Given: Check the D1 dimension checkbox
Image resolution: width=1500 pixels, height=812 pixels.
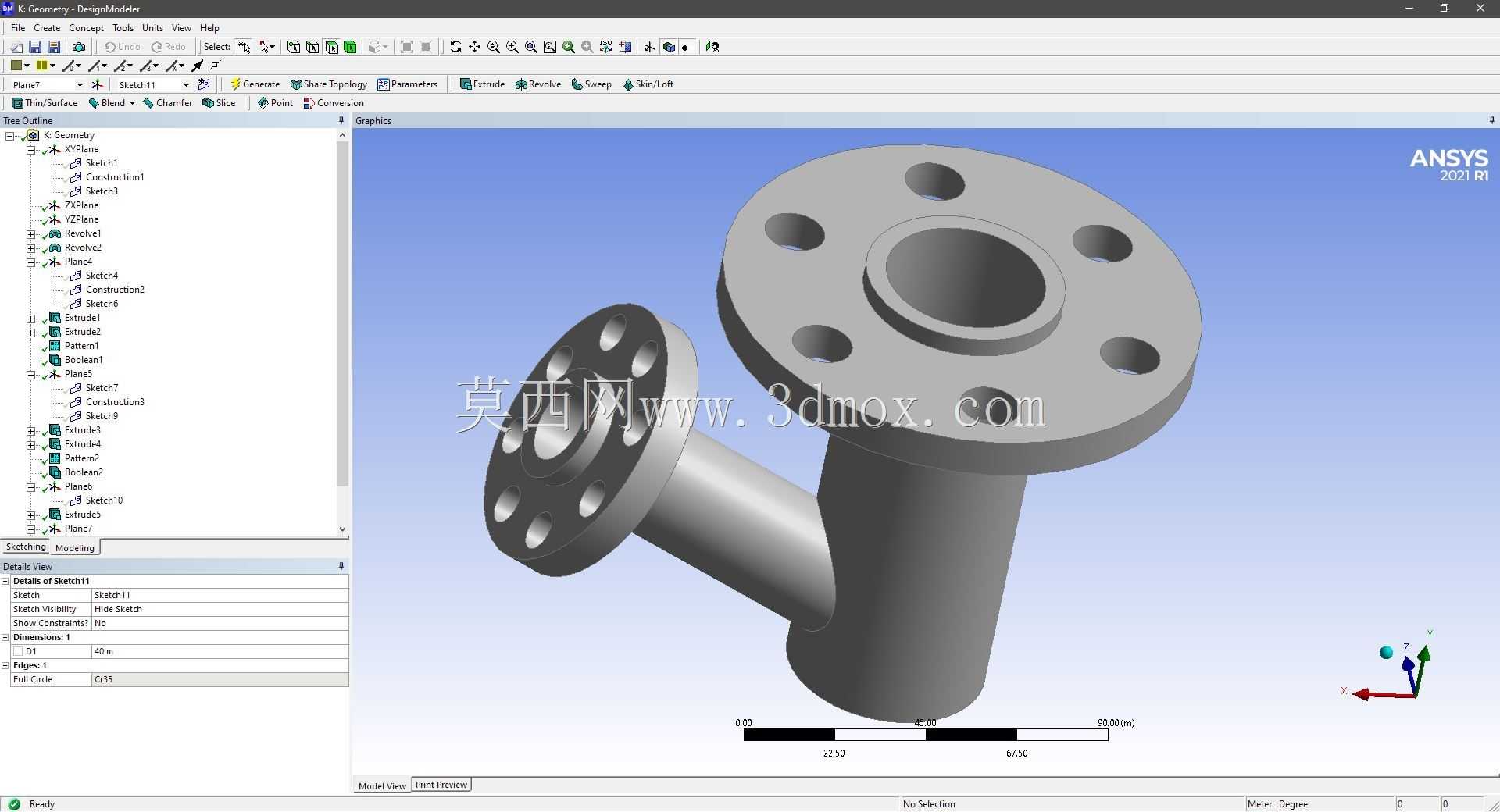Looking at the screenshot, I should pos(18,651).
